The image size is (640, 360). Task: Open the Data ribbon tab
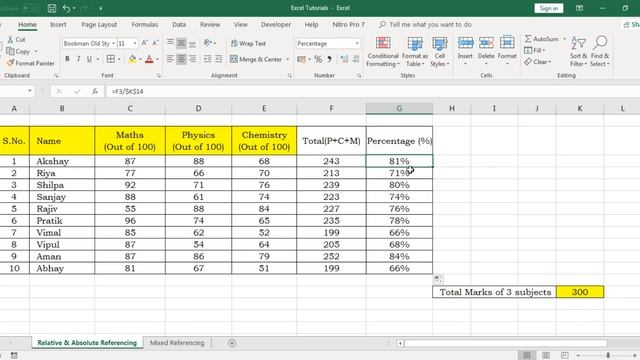point(179,24)
